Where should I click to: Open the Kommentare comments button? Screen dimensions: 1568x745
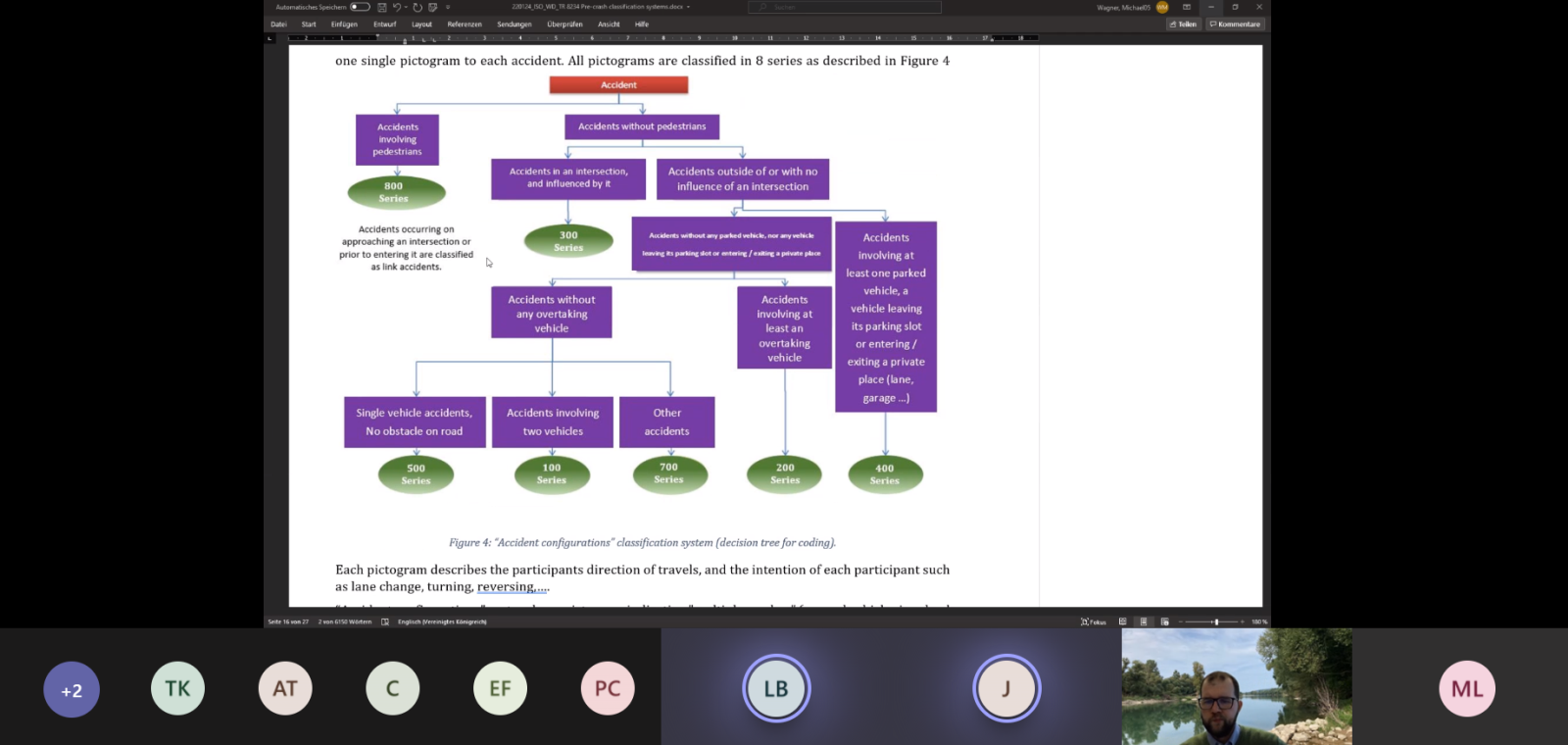[x=1235, y=25]
